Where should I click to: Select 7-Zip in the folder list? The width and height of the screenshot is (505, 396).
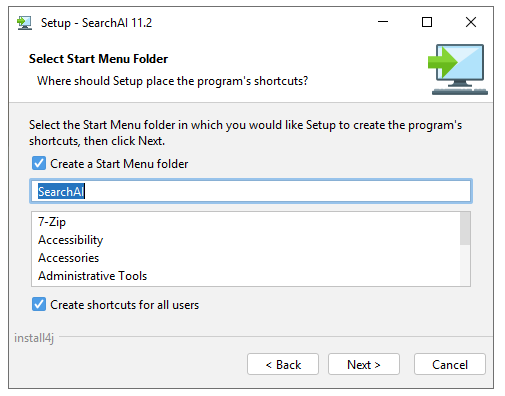246,222
